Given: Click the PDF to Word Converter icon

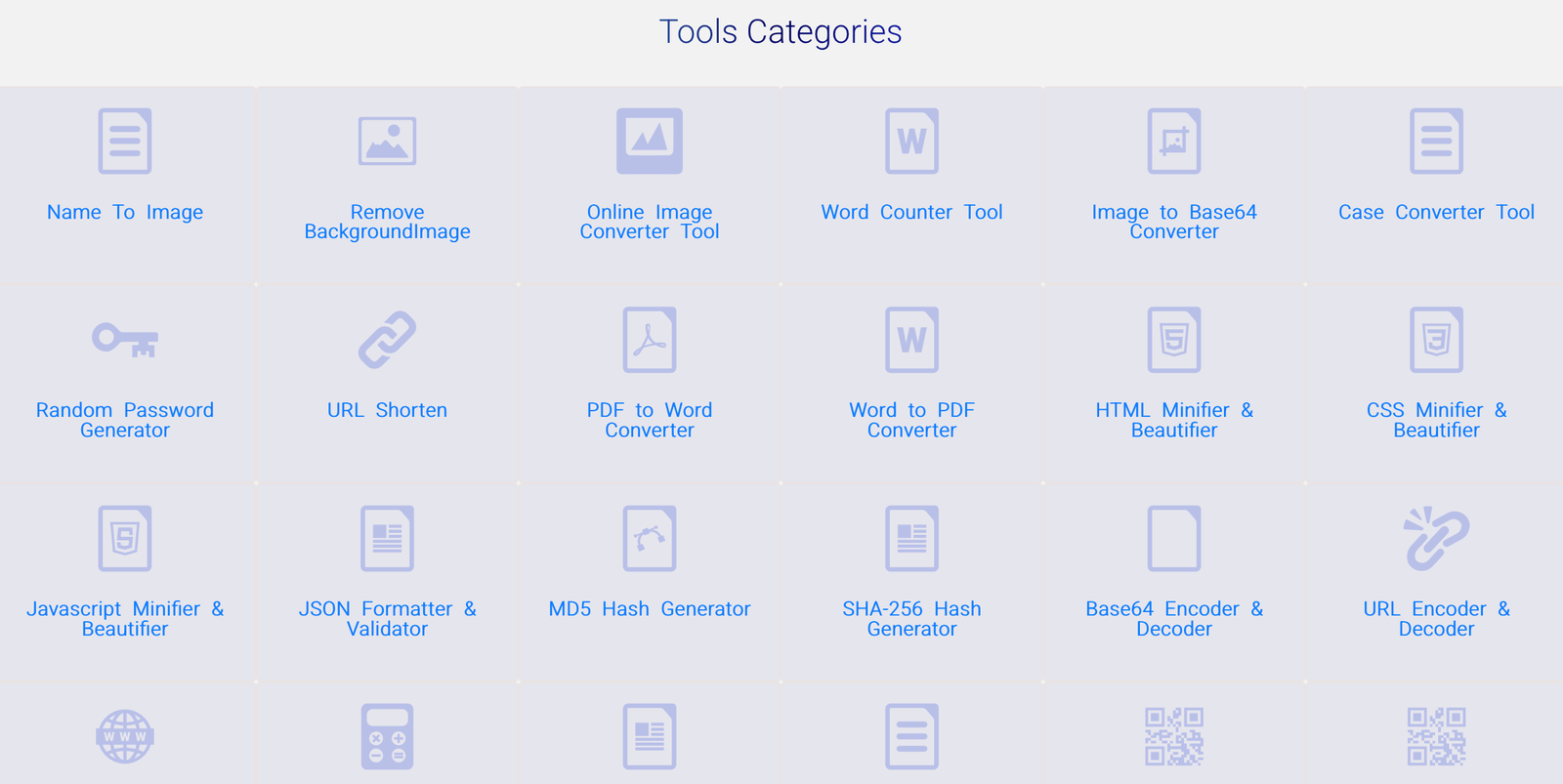Looking at the screenshot, I should coord(650,340).
